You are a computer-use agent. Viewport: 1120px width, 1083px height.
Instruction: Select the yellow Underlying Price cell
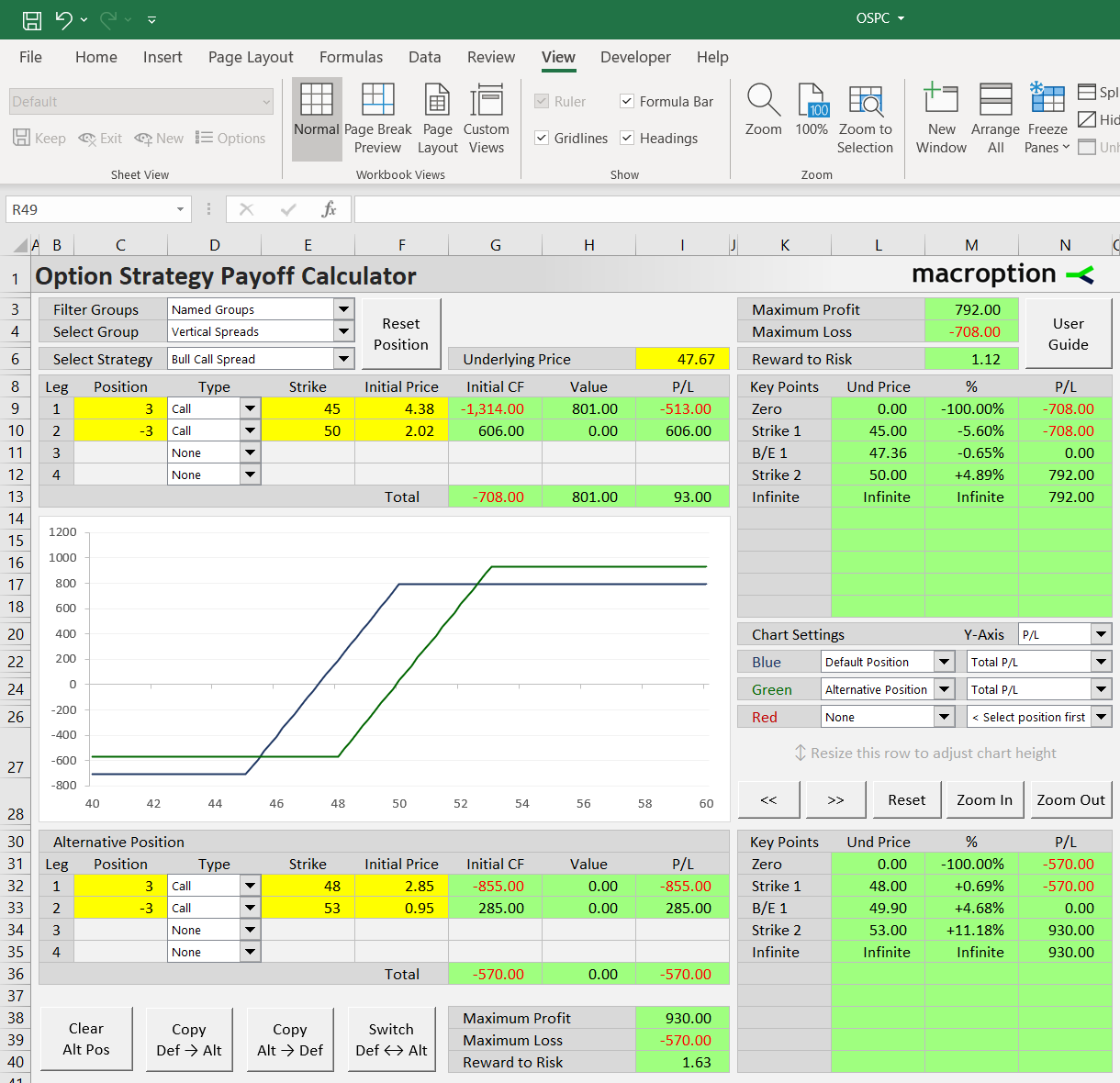click(682, 359)
